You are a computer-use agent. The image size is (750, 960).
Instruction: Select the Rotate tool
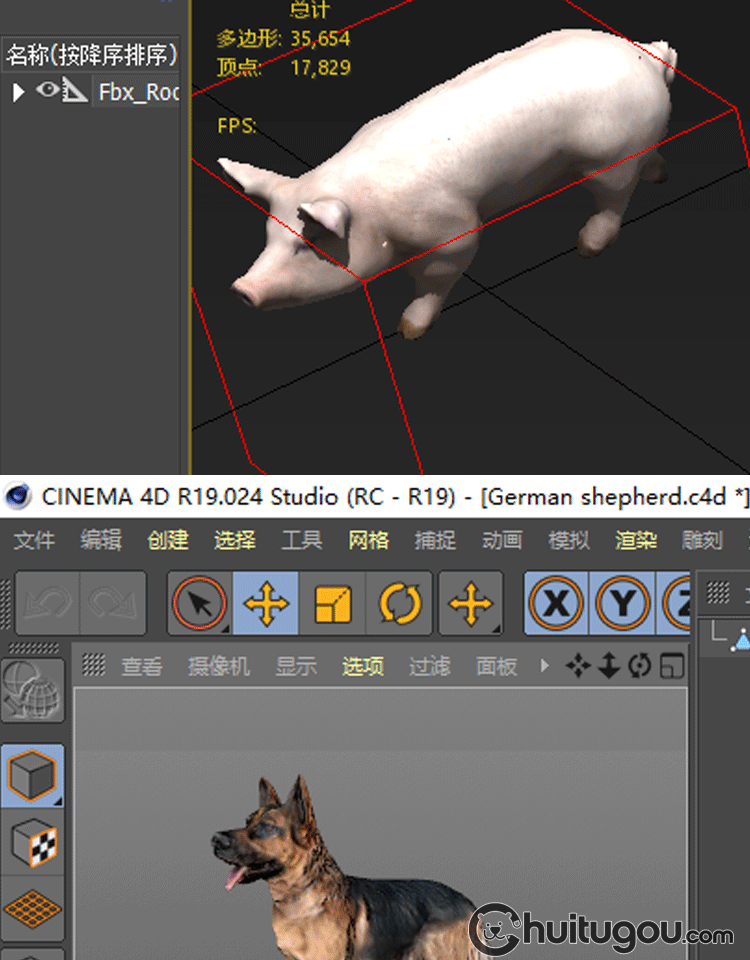[399, 603]
